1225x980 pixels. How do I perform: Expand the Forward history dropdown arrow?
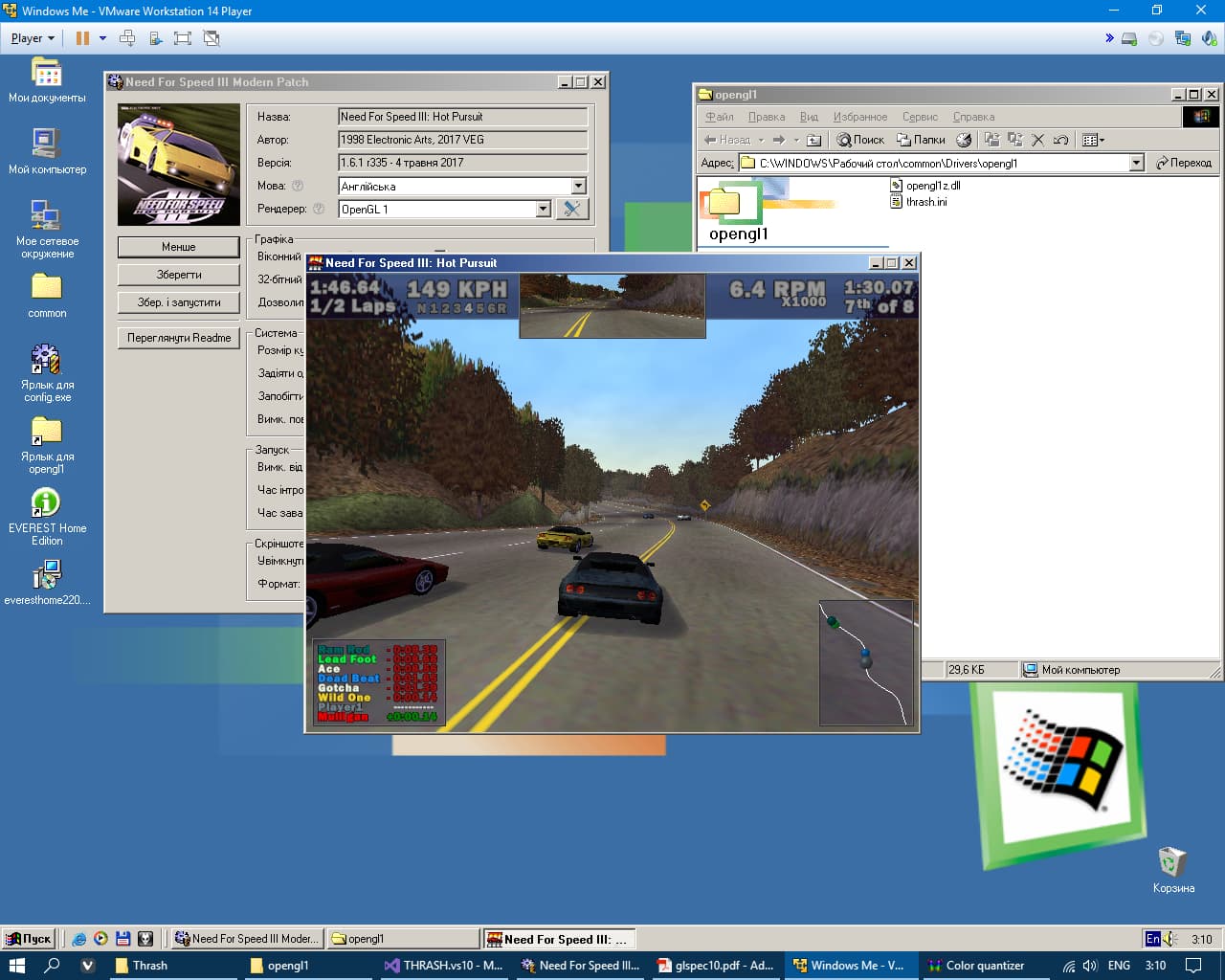click(795, 140)
